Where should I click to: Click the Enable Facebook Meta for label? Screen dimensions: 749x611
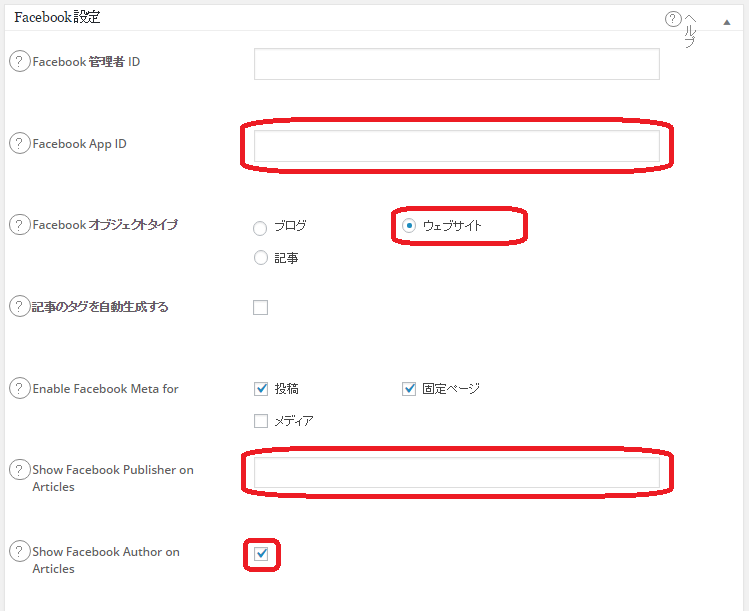[105, 389]
